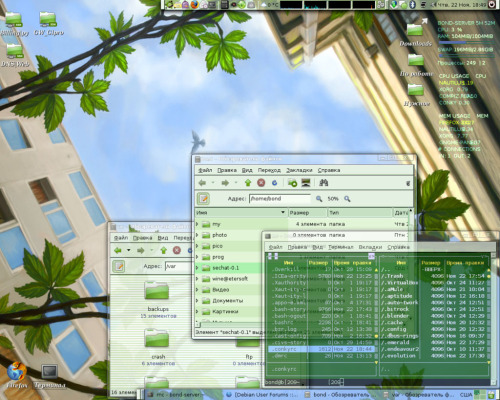Viewport: 500px width, 400px height.
Task: Zoom out with magnifier left of 50%
Action: coord(319,199)
